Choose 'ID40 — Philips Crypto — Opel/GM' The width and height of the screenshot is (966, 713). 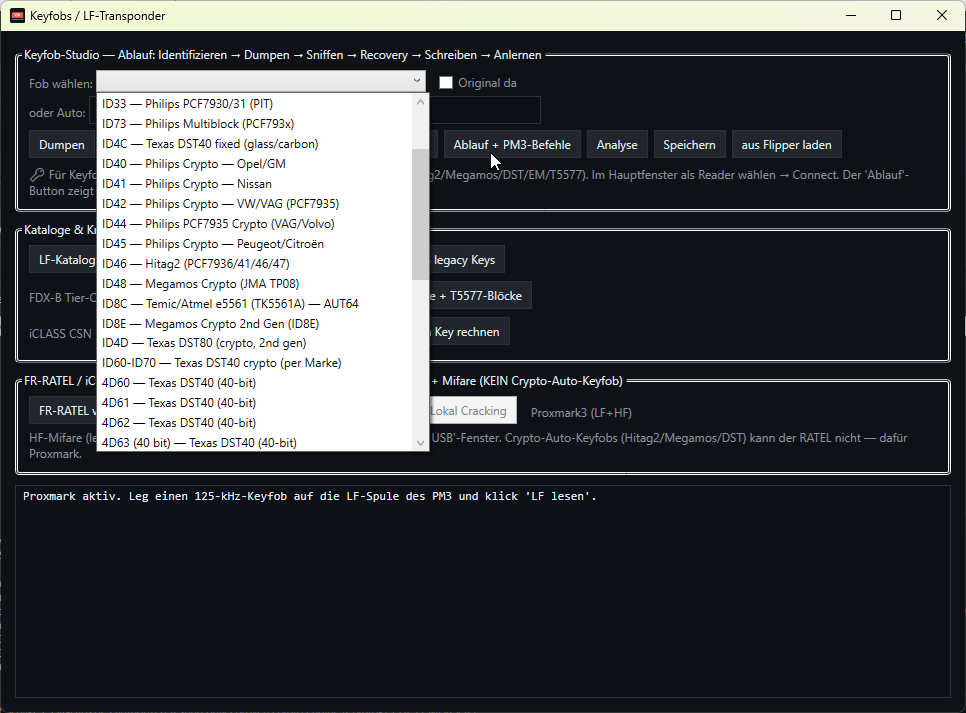[254, 164]
